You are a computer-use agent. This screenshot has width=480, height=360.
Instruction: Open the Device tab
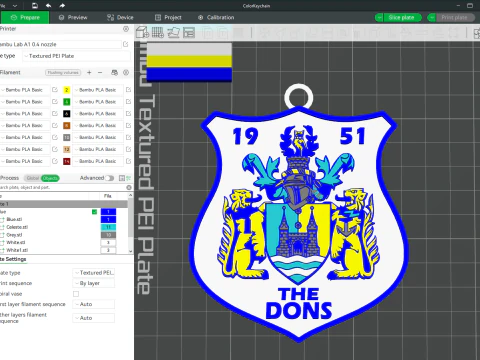point(120,17)
